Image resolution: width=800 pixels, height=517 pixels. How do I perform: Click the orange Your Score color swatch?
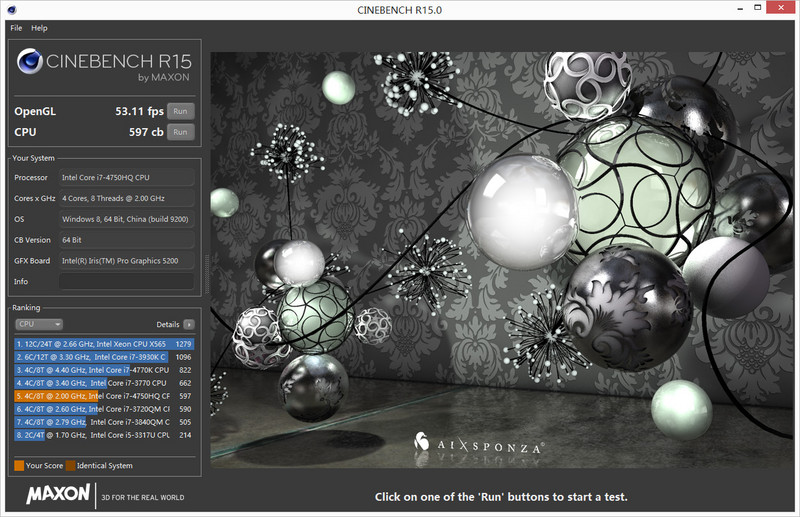point(19,466)
